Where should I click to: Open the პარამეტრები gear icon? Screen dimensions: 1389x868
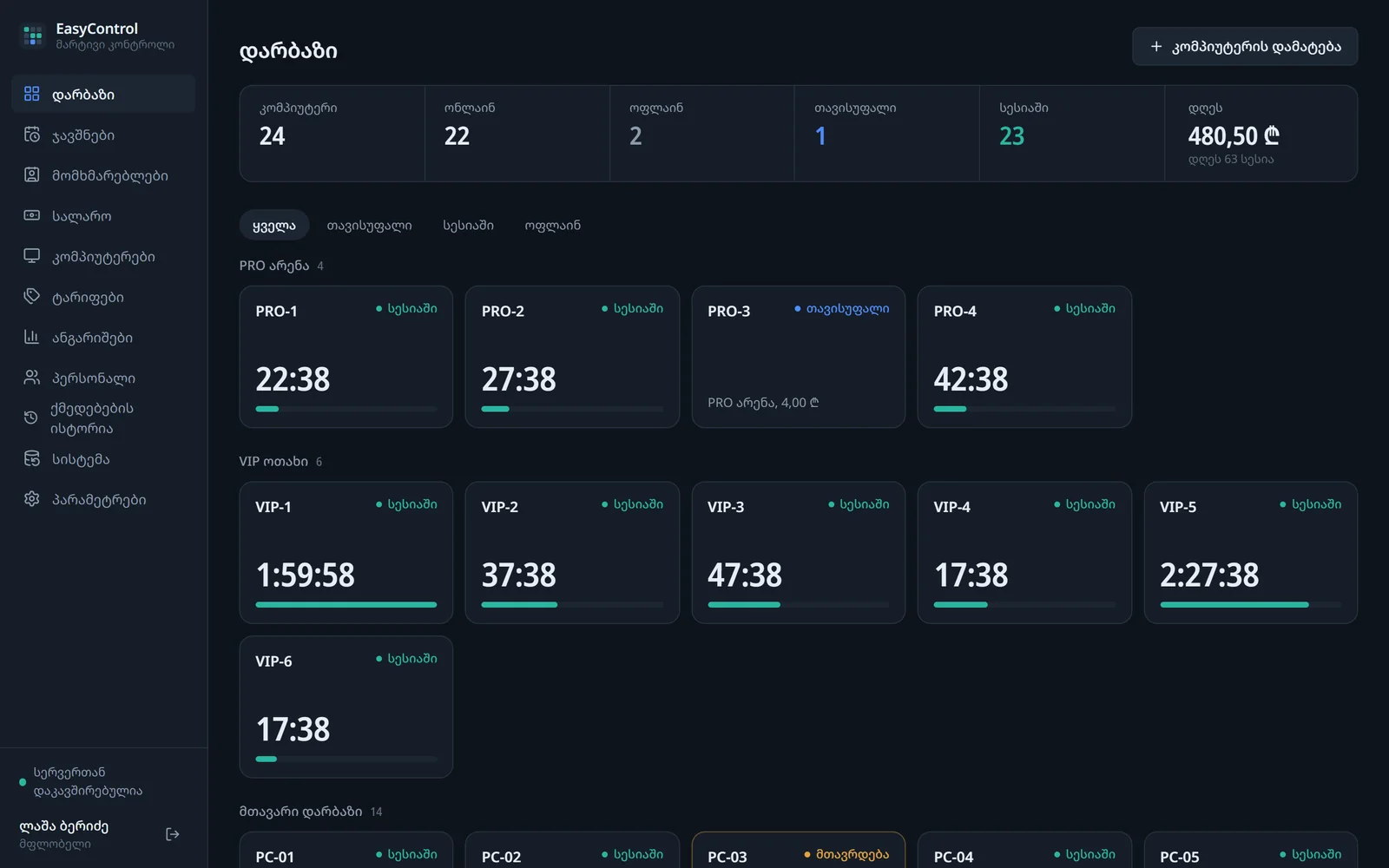31,499
